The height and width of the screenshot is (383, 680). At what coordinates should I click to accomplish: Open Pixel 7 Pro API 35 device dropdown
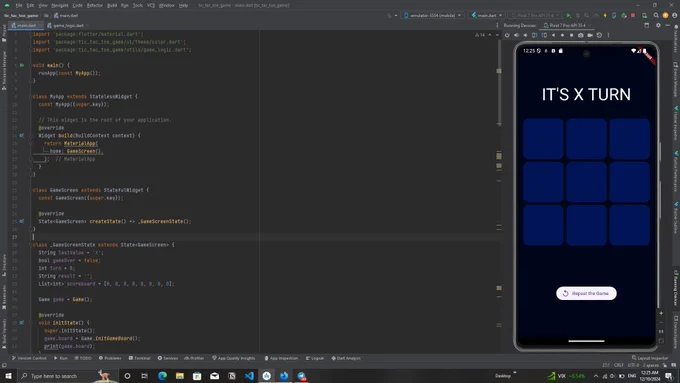[535, 15]
